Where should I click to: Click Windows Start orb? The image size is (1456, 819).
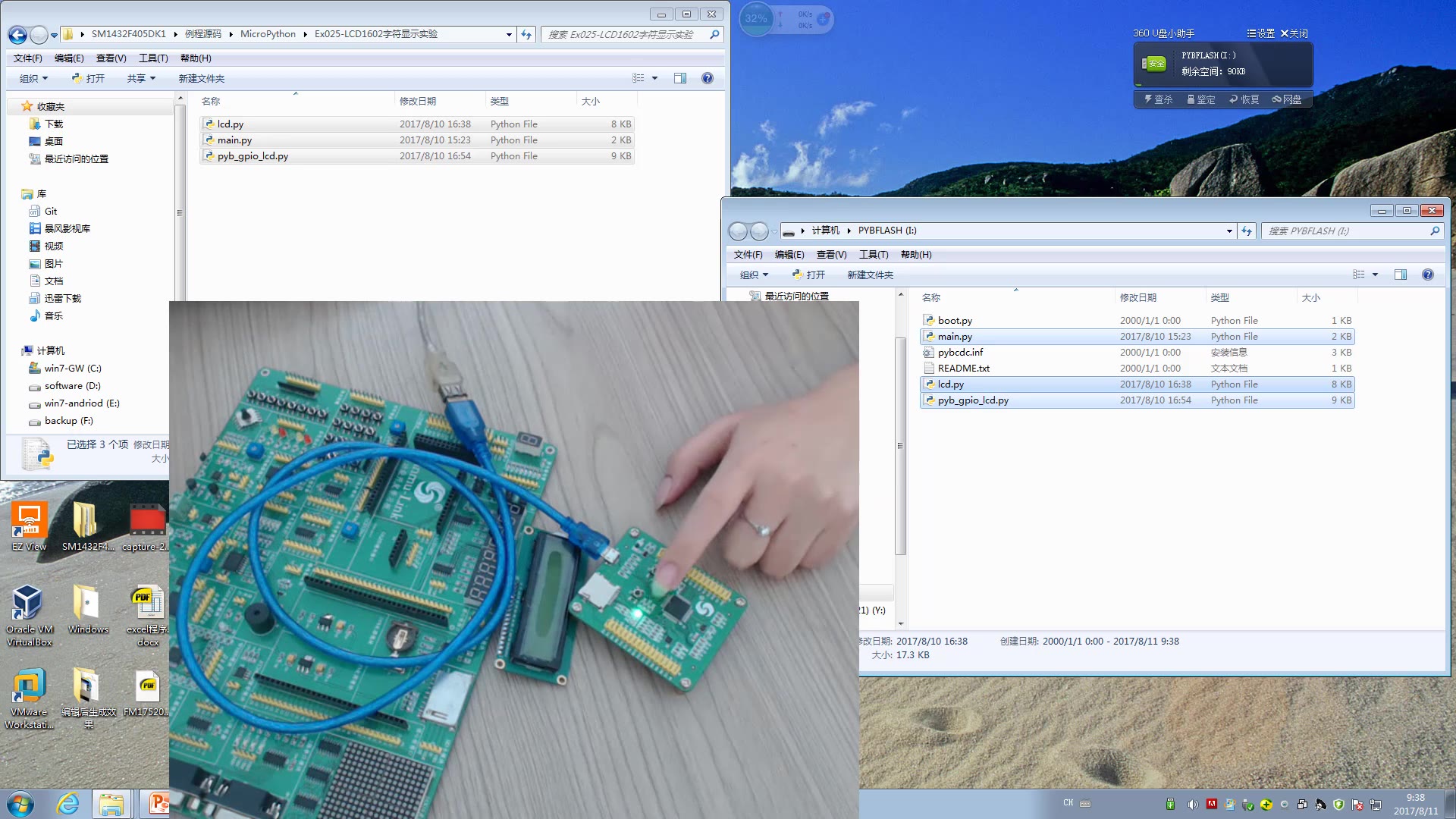tap(20, 803)
